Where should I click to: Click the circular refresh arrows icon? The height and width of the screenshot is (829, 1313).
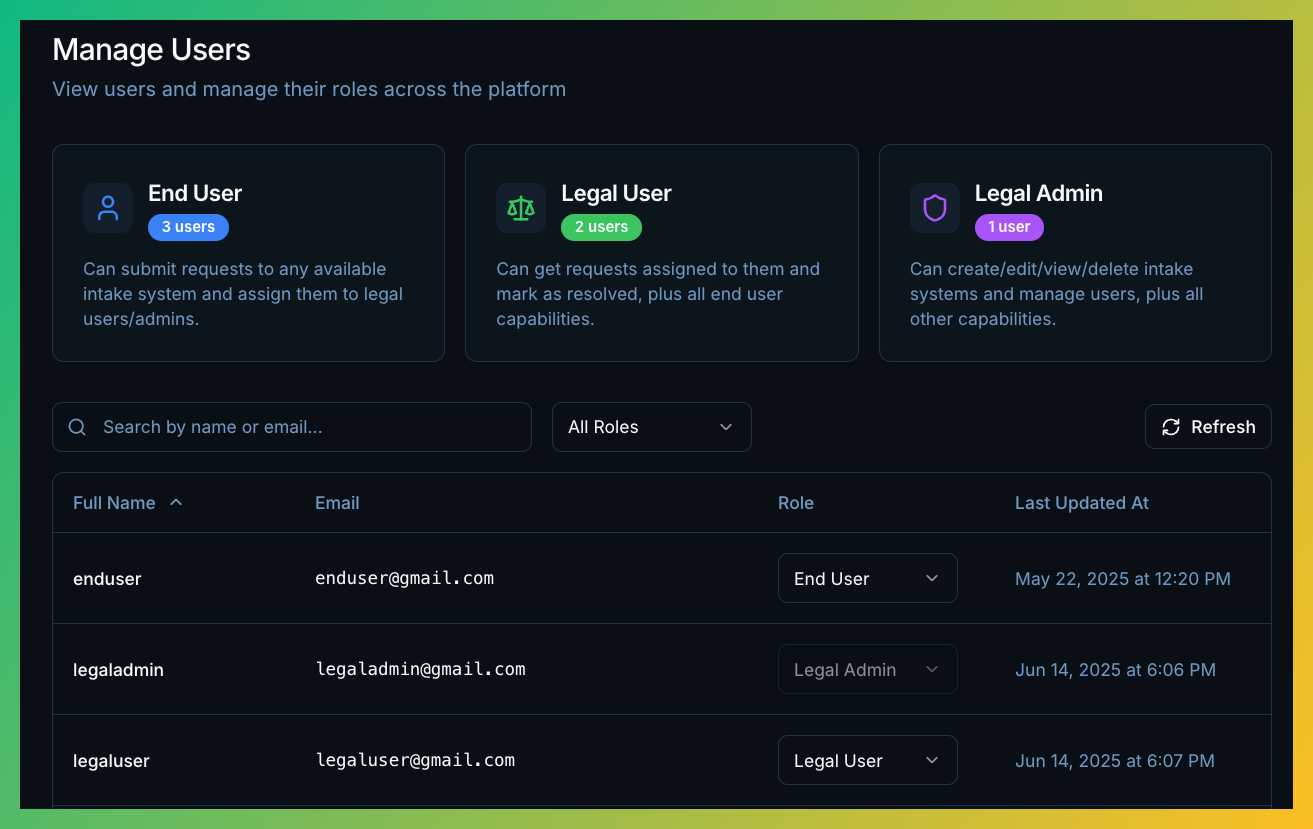coord(1171,427)
